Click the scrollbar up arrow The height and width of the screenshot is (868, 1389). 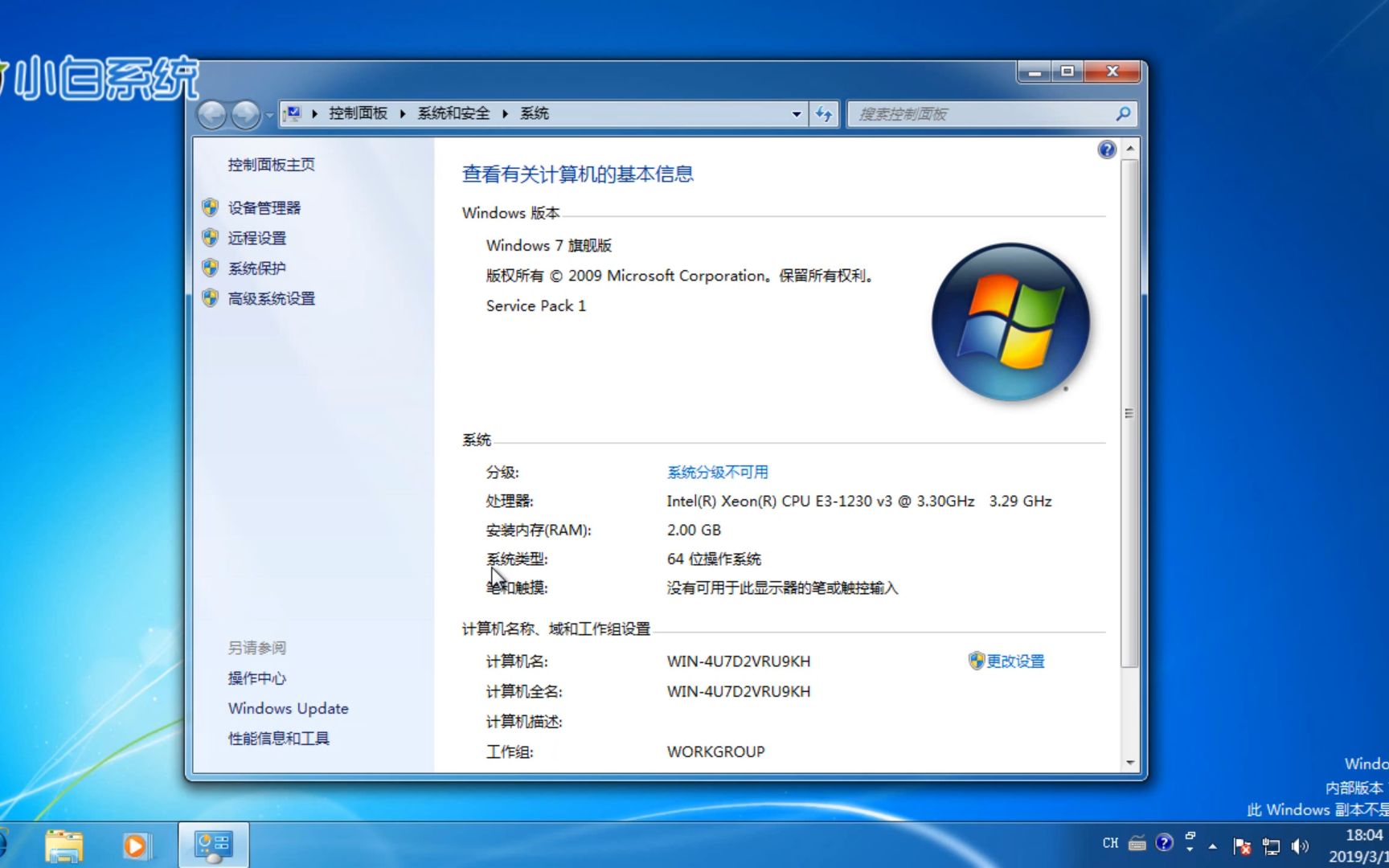click(x=1130, y=149)
